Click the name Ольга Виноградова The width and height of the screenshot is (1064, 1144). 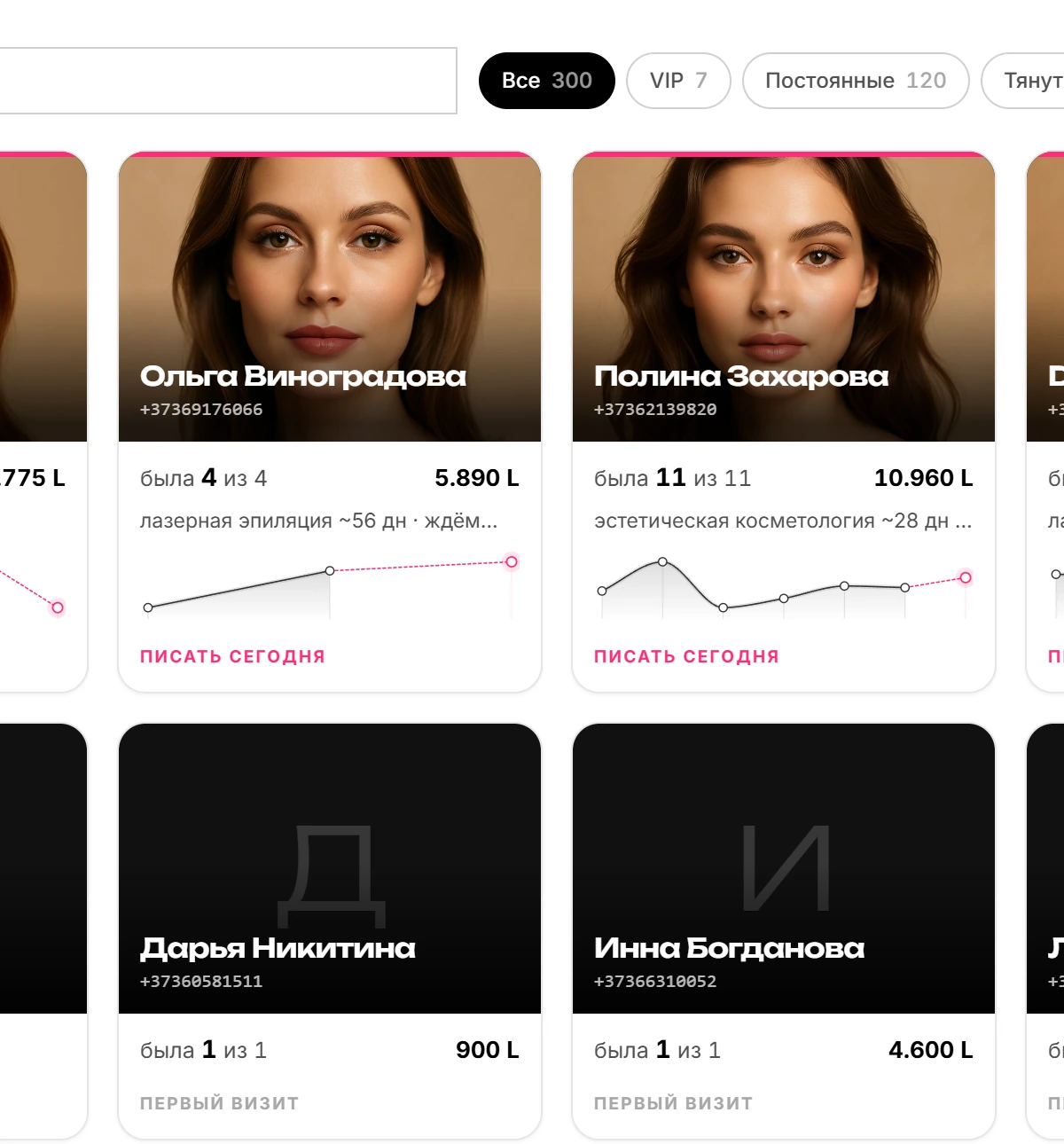click(303, 377)
